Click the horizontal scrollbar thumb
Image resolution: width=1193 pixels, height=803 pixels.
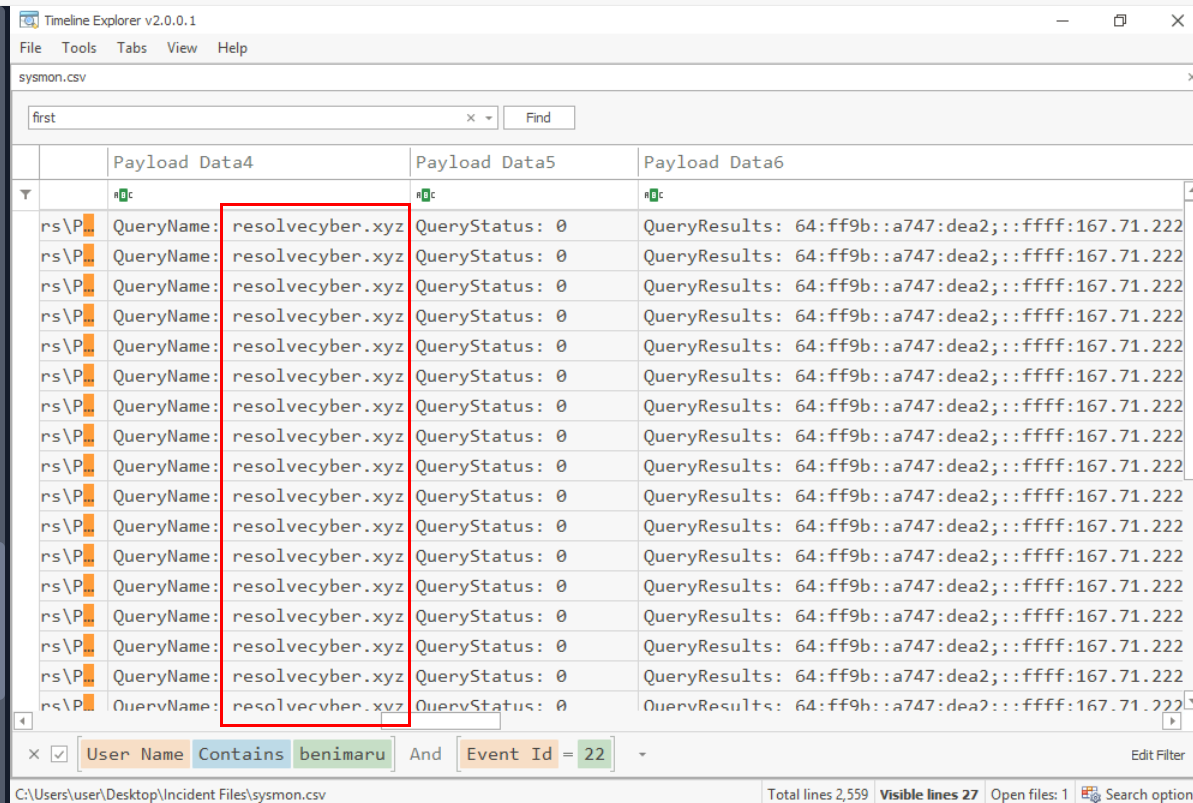[441, 721]
